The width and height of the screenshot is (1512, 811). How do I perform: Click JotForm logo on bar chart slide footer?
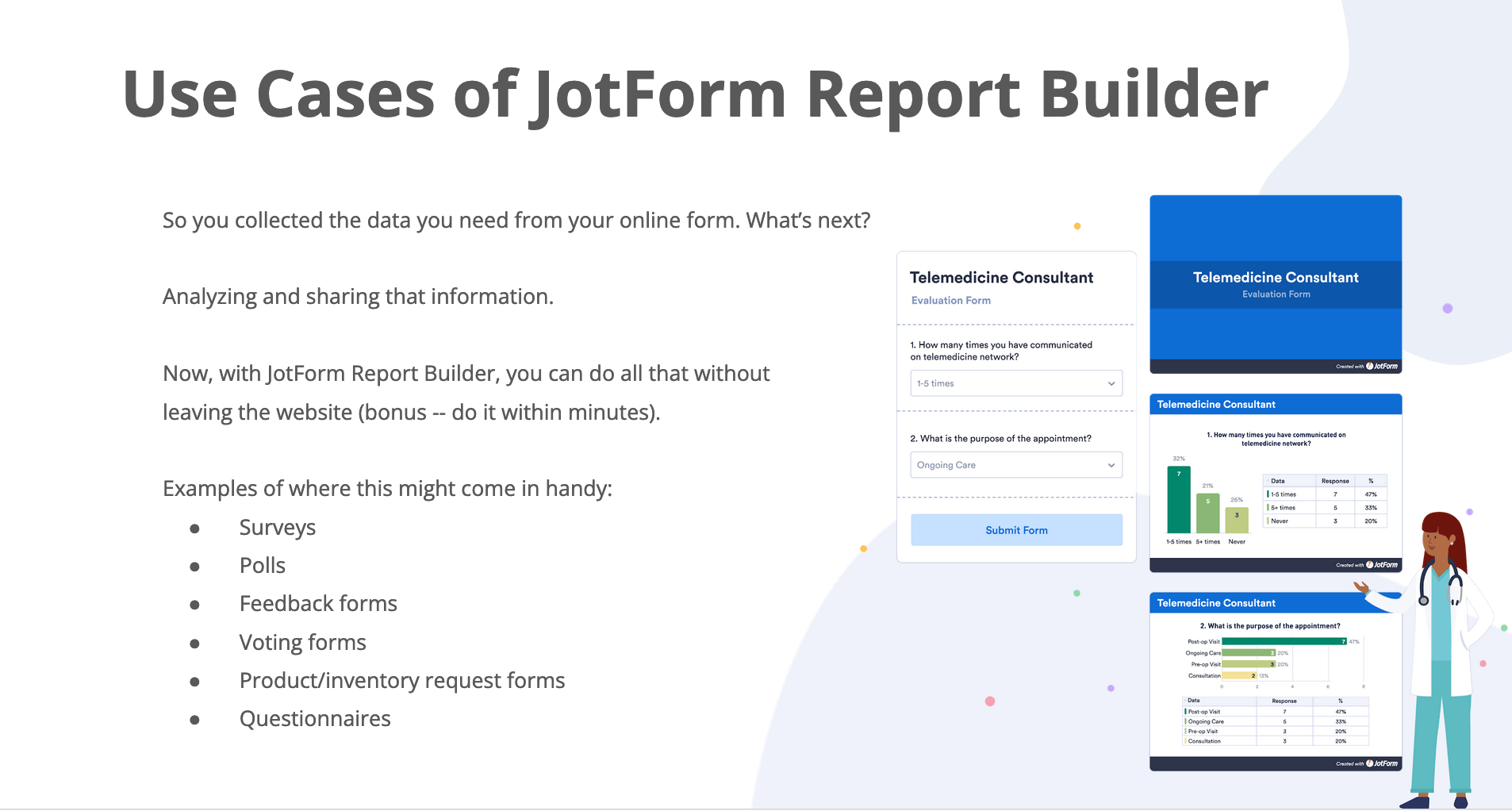[1382, 565]
